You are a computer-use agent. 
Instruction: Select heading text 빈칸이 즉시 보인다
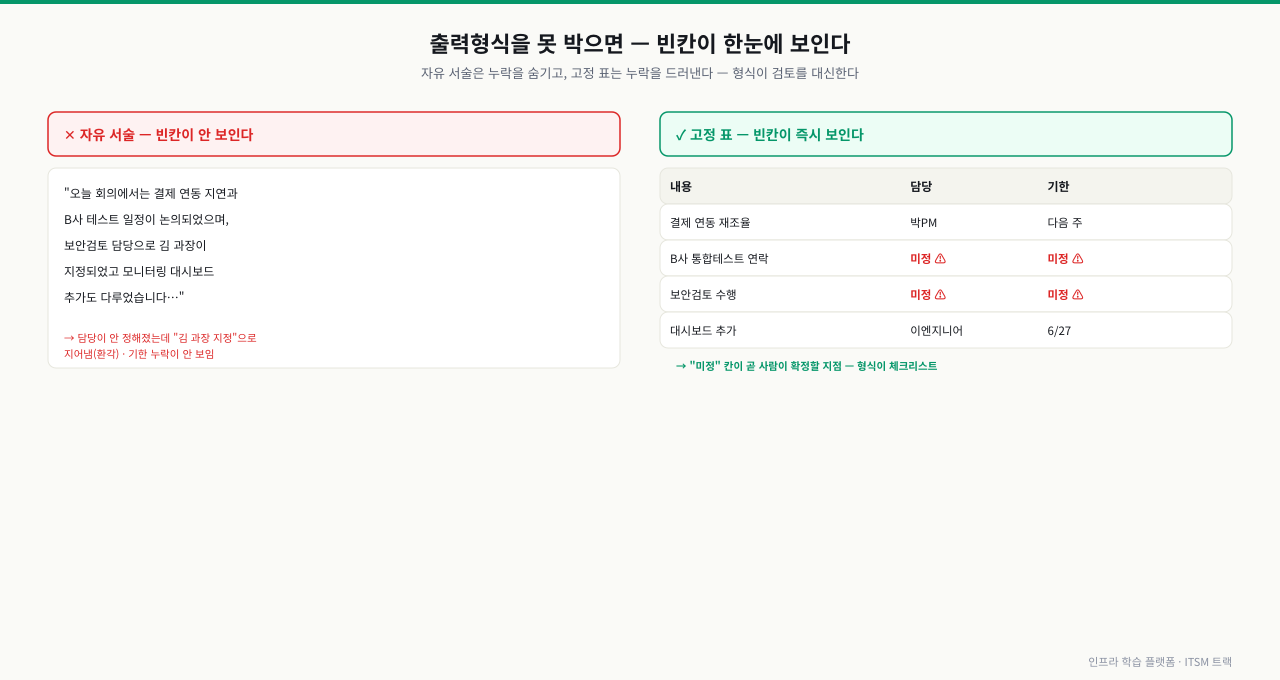(808, 135)
